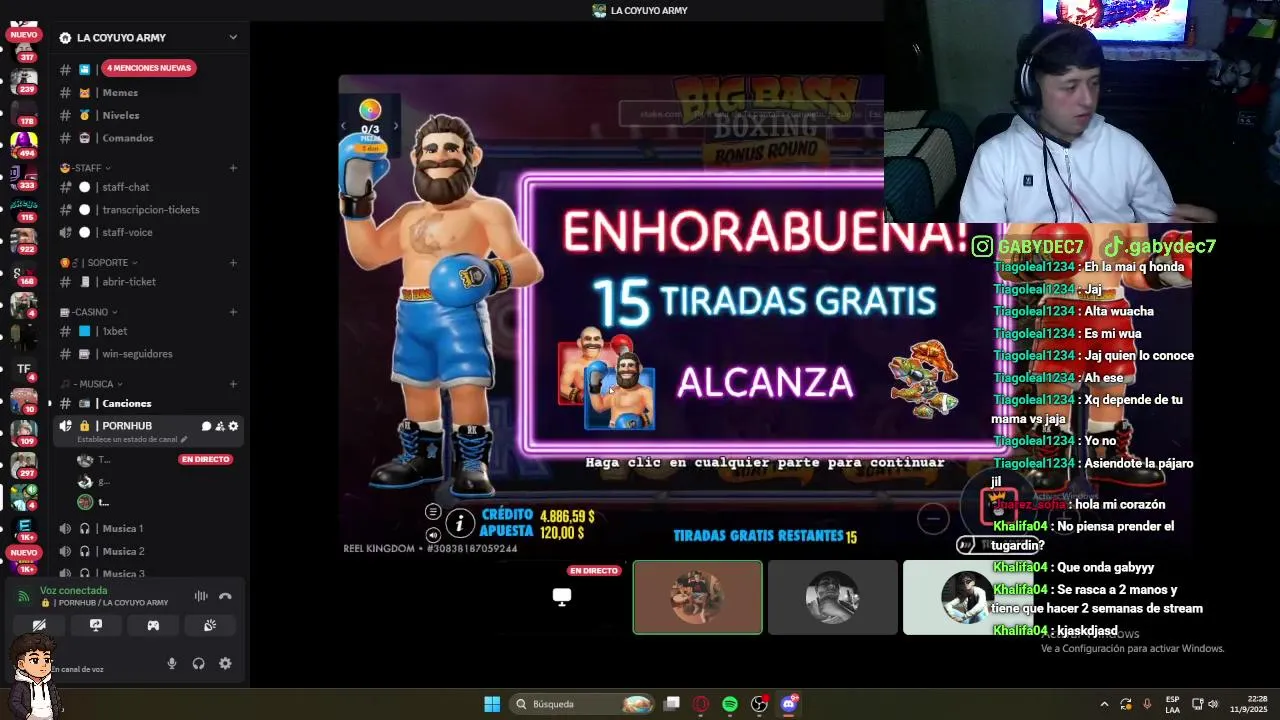Click the edit pencil beside channel status
Image resolution: width=1280 pixels, height=720 pixels.
pos(183,439)
